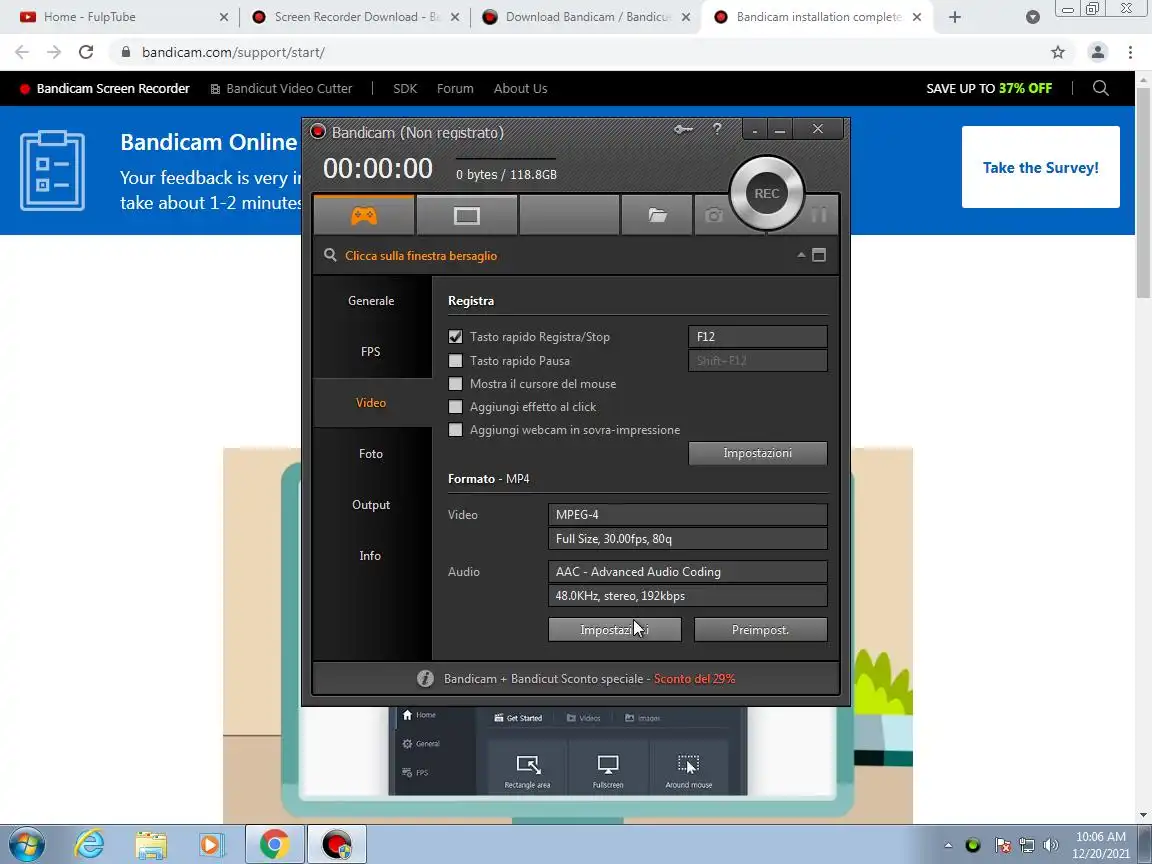Enable Tasto rapido Pausa checkbox
The image size is (1152, 864).
(456, 361)
